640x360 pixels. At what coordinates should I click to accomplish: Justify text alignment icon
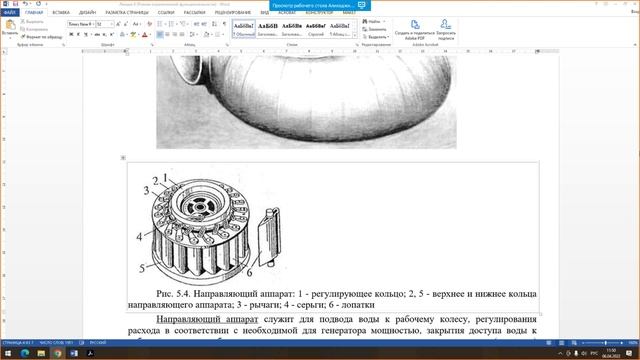pyautogui.click(x=182, y=35)
